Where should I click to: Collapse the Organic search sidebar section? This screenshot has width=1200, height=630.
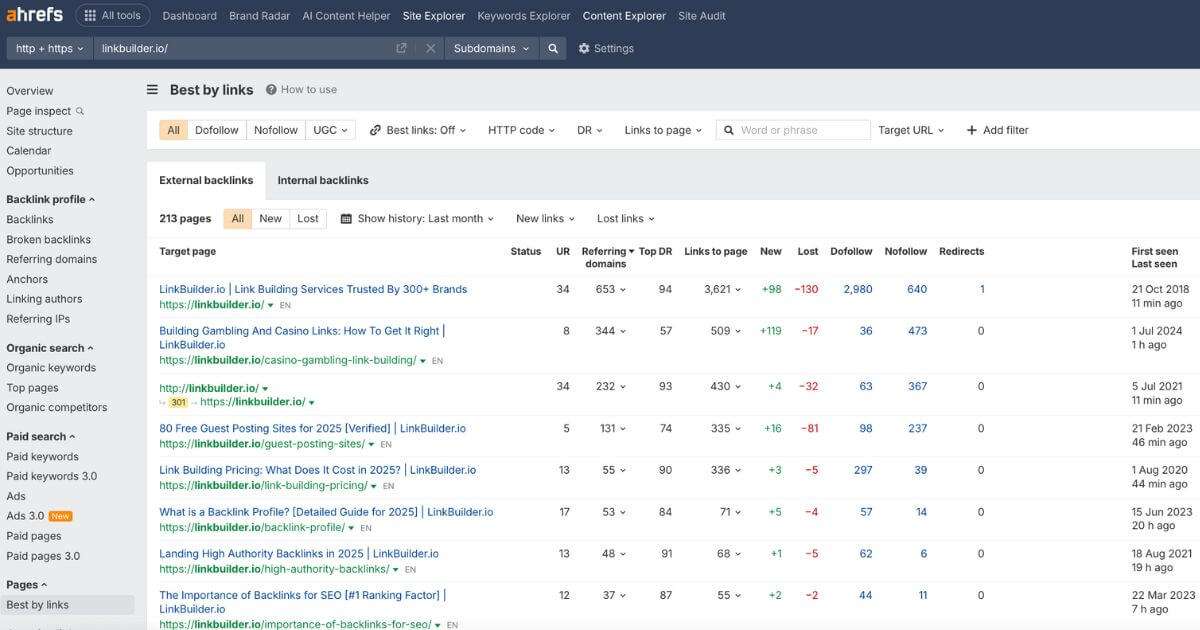50,348
